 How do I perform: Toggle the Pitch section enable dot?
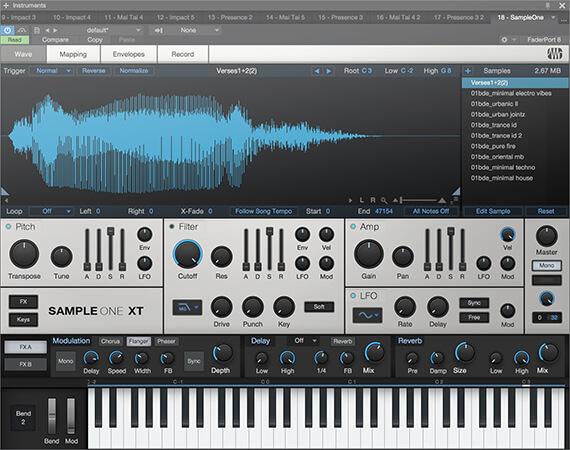point(8,226)
